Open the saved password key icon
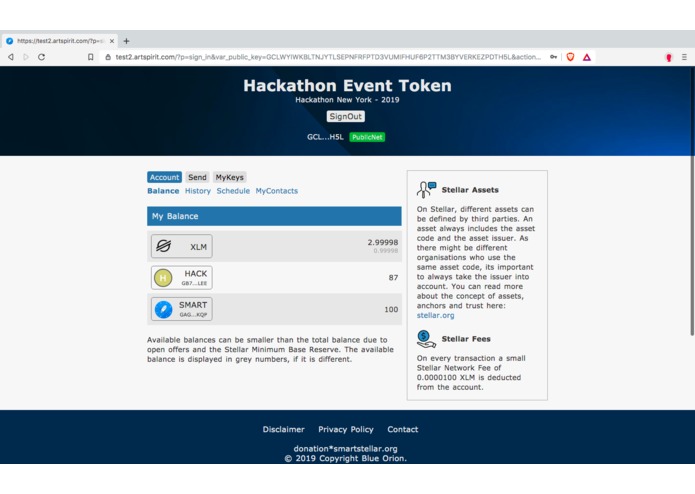This screenshot has width=695, height=494. click(553, 57)
